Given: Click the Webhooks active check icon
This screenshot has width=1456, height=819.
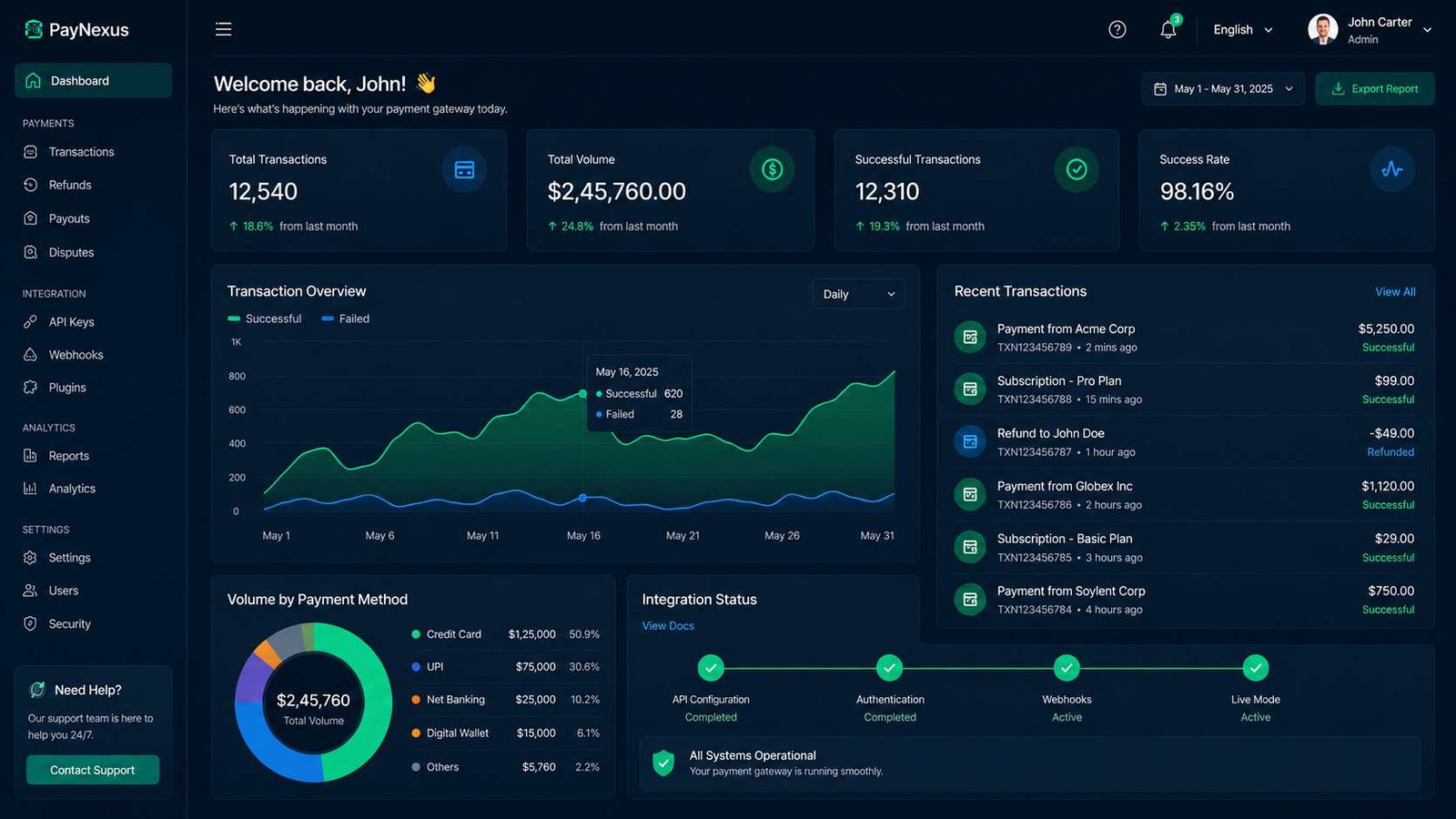Looking at the screenshot, I should [1067, 668].
